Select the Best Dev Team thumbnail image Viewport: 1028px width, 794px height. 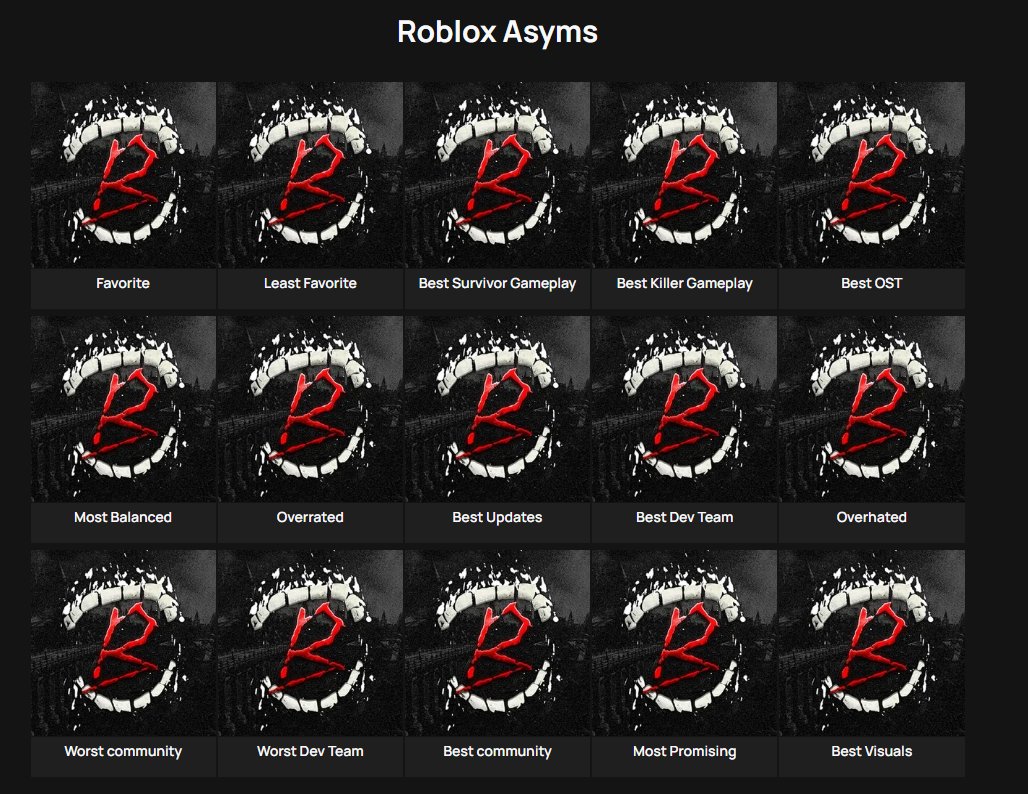click(684, 408)
